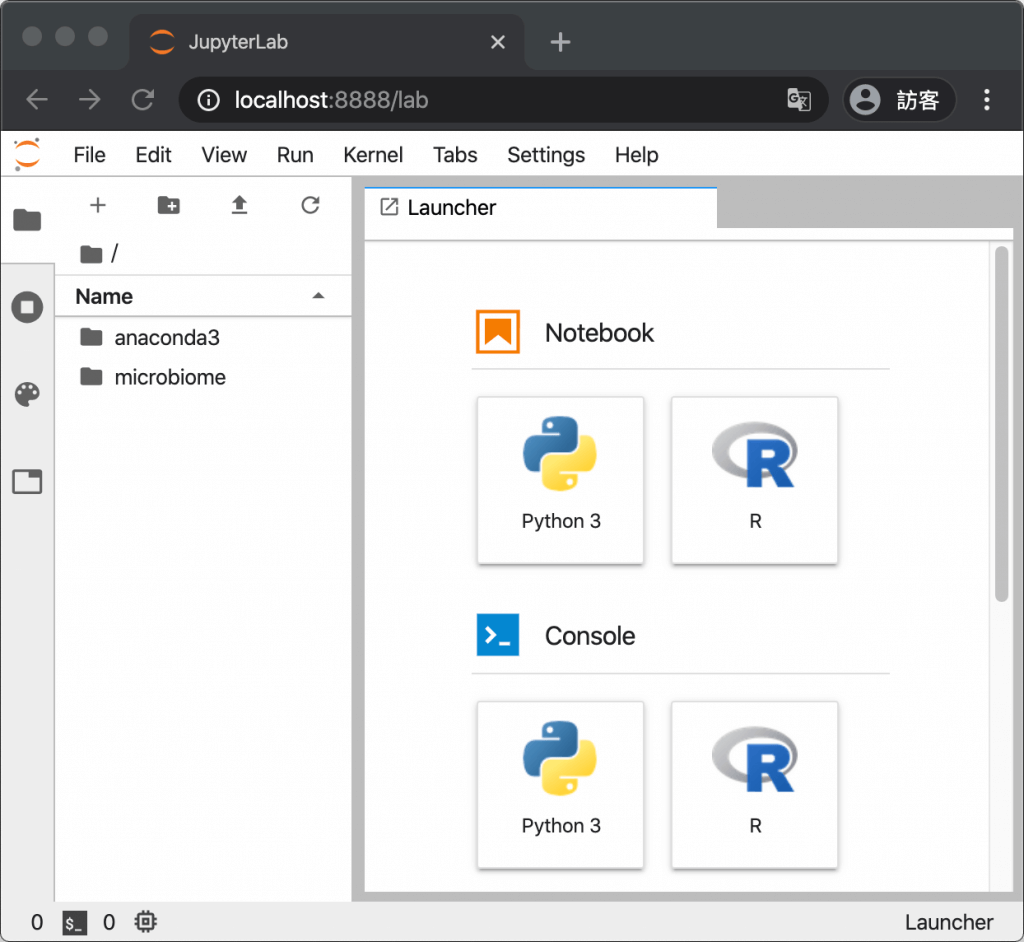Open the Settings menu
The image size is (1024, 942).
[x=545, y=155]
